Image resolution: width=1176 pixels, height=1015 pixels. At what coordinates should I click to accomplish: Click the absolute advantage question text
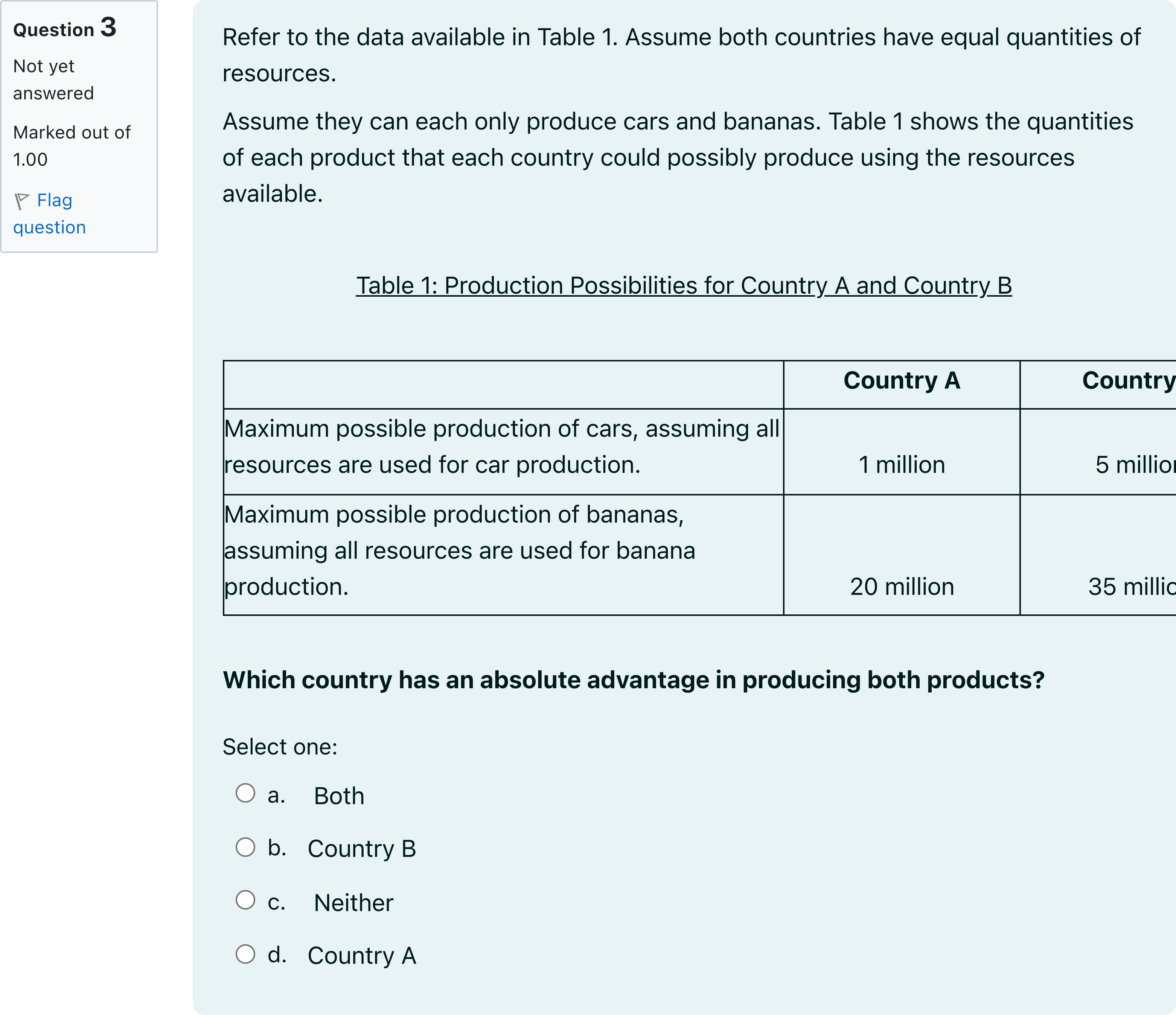(634, 680)
